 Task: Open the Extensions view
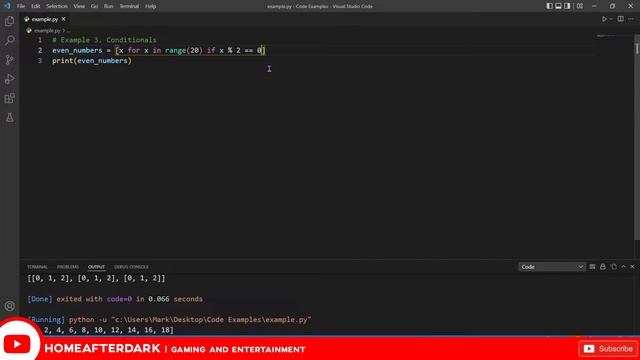click(x=9, y=98)
